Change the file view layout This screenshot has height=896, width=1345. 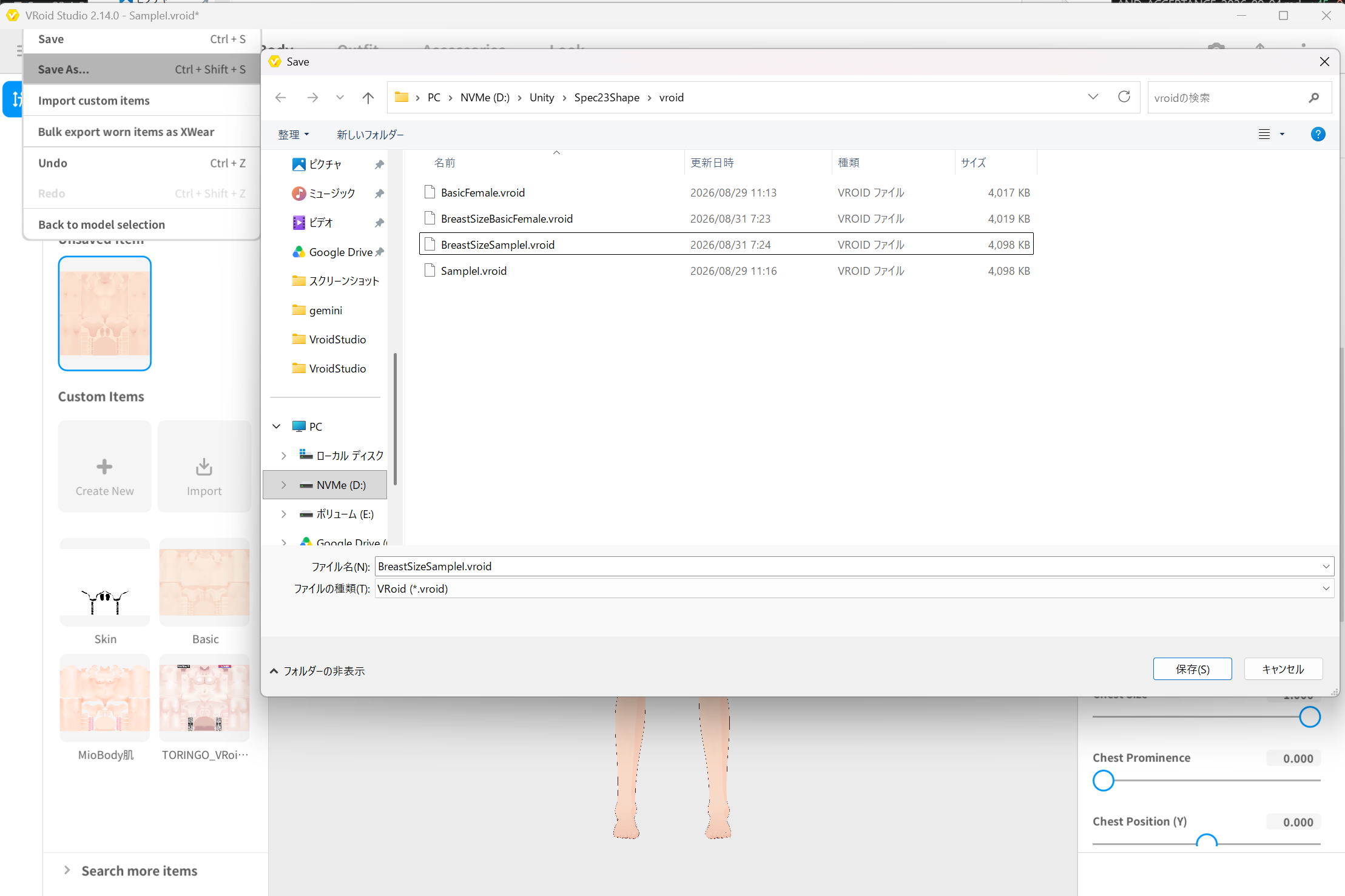[x=1264, y=134]
